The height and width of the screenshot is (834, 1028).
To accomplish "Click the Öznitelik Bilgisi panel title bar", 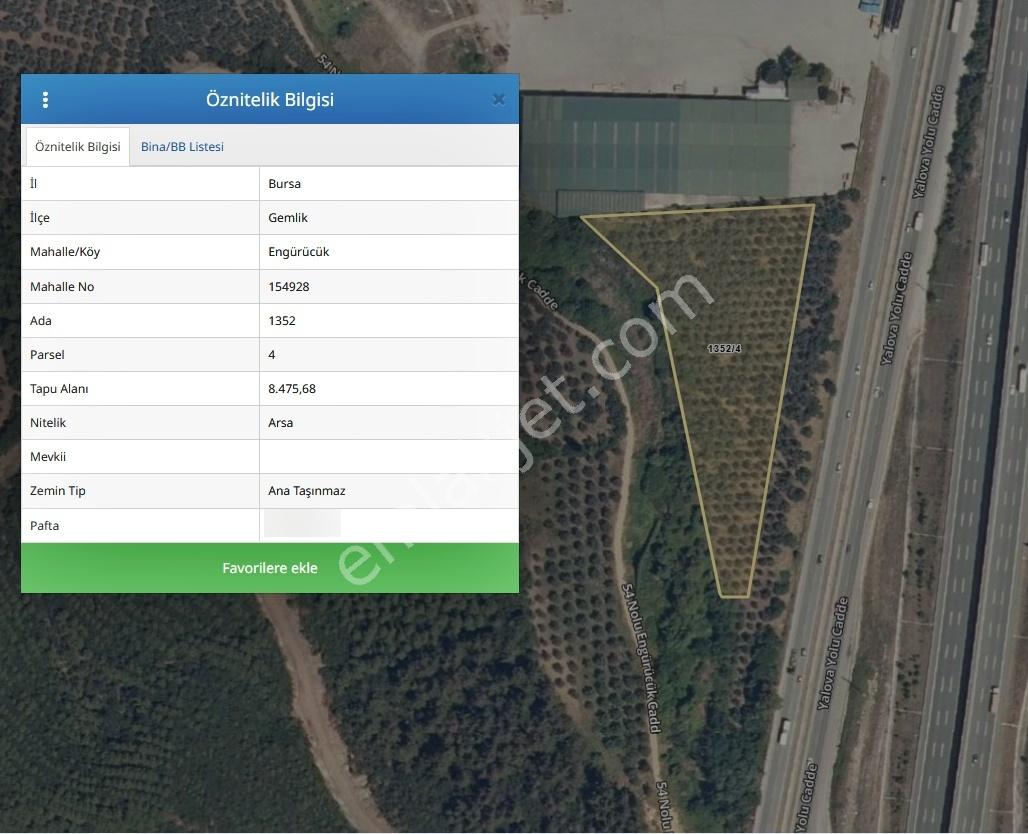I will (x=269, y=100).
